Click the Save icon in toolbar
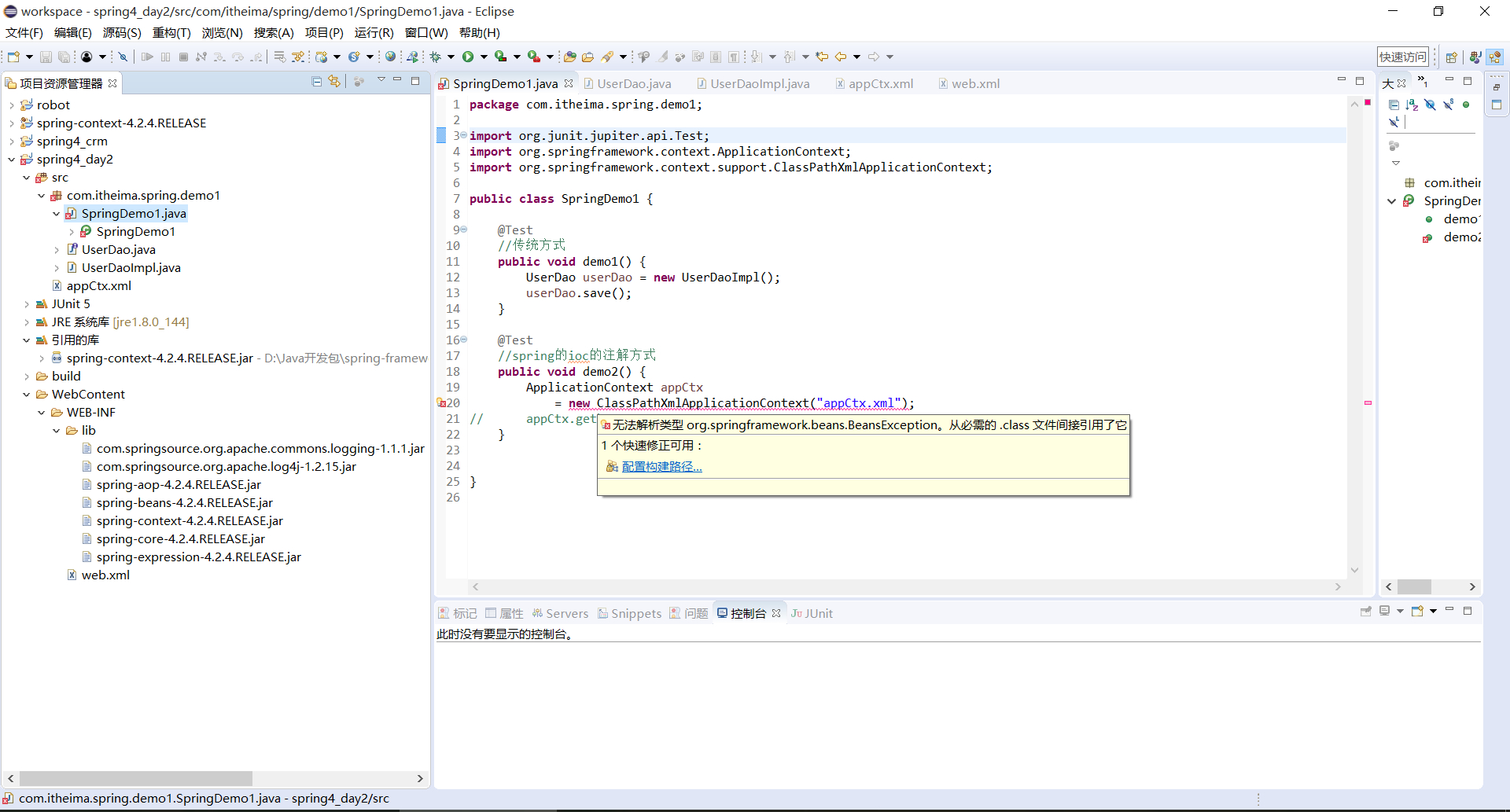This screenshot has height=812, width=1510. point(46,57)
